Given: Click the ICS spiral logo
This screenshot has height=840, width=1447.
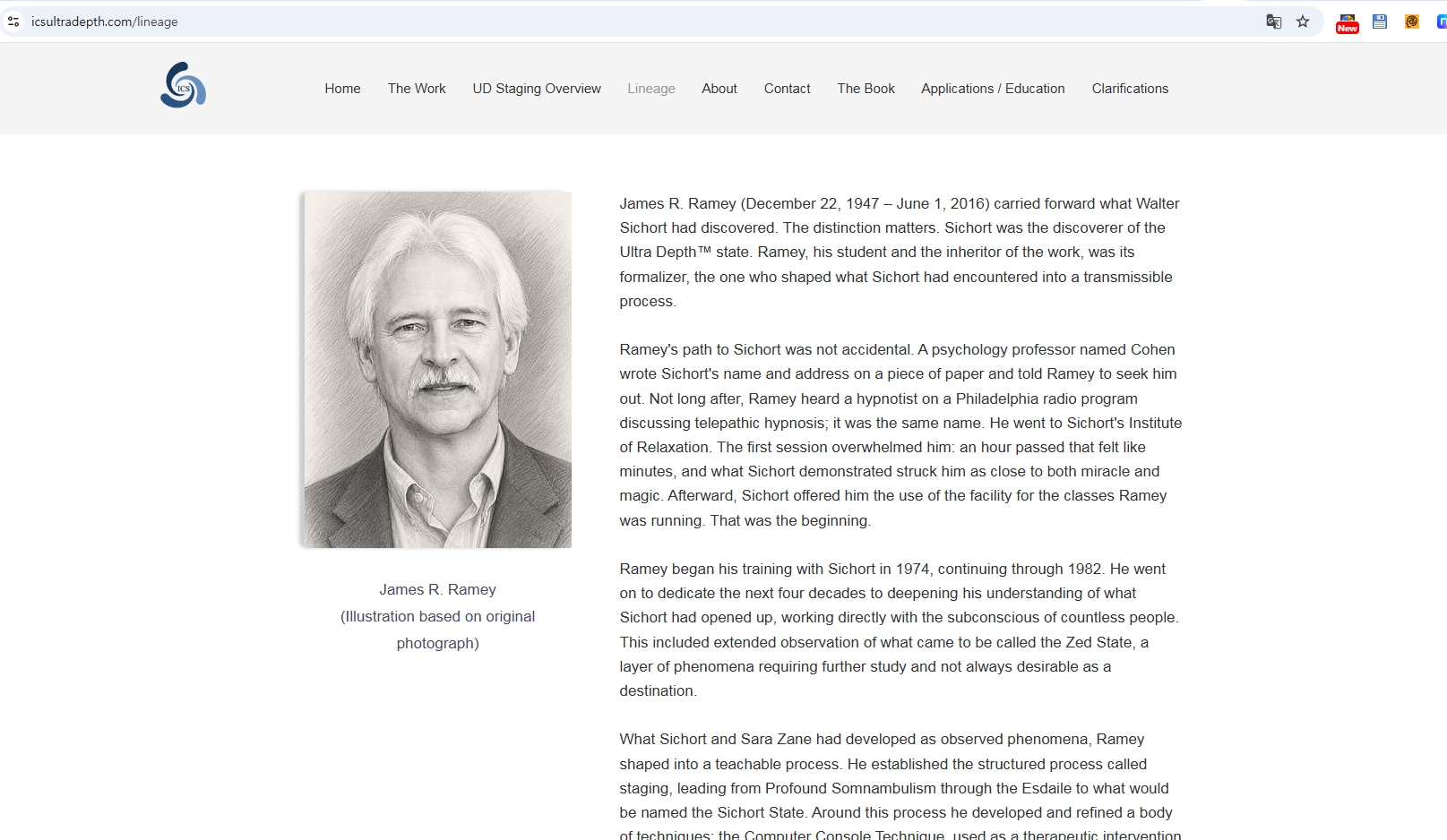Looking at the screenshot, I should (x=183, y=85).
